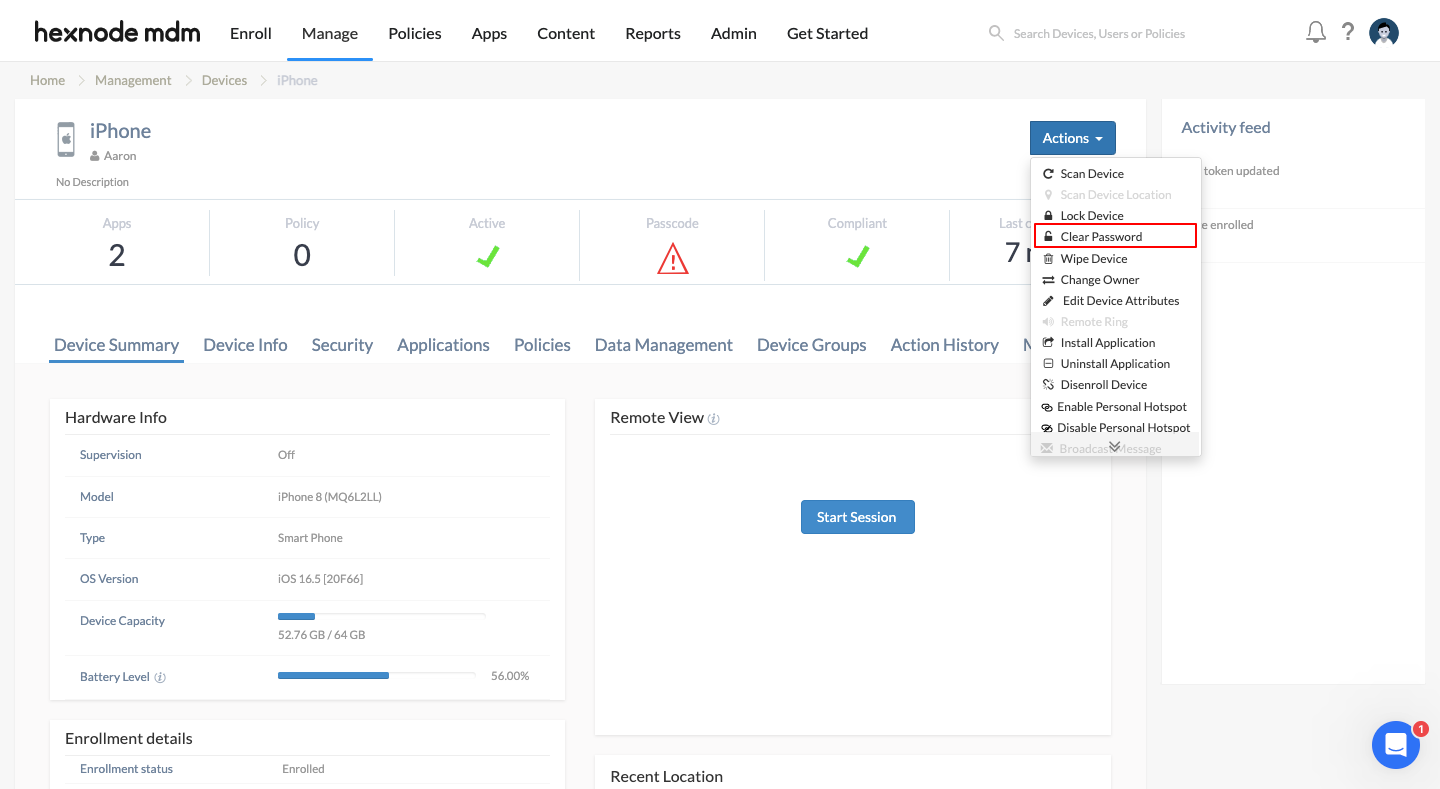This screenshot has width=1440, height=789.
Task: Open the Enroll top menu
Action: pyautogui.click(x=251, y=33)
